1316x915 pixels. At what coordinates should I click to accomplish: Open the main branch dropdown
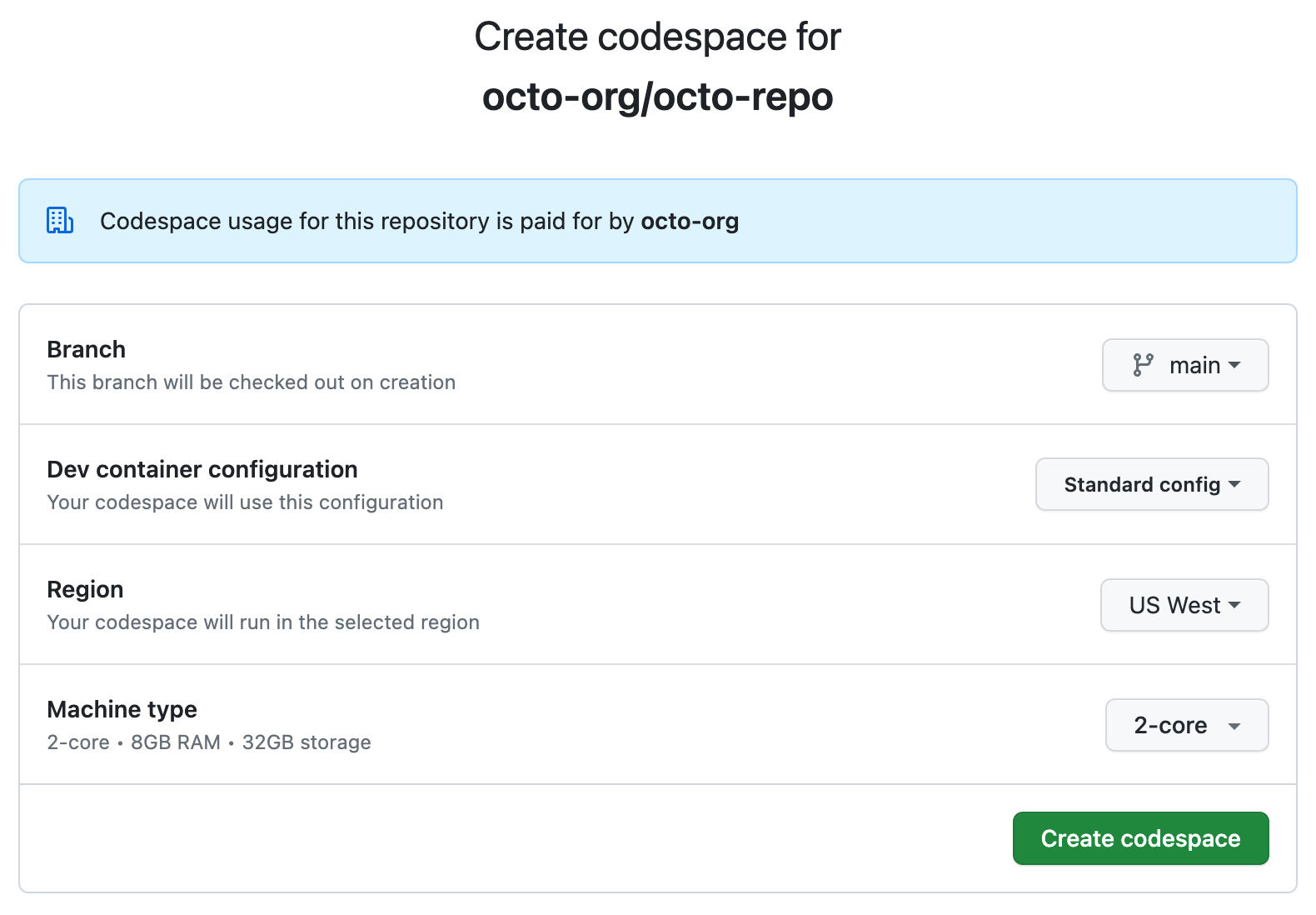(1184, 365)
